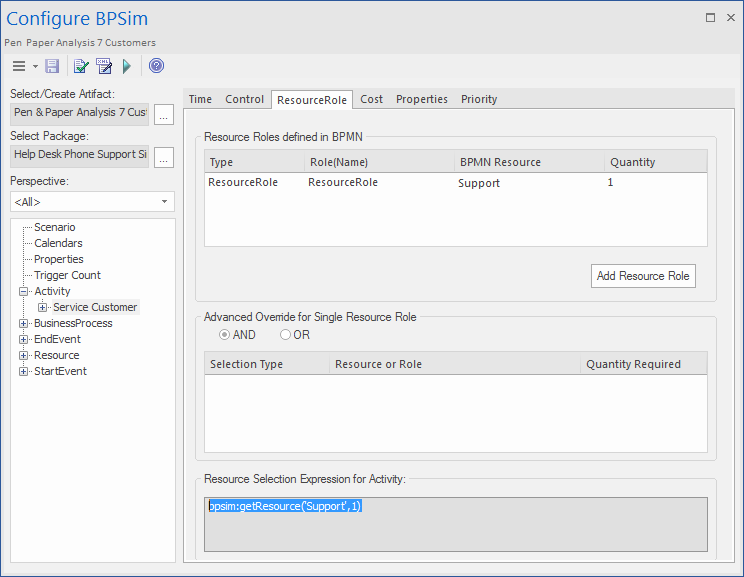This screenshot has height=577, width=744.
Task: Click the Resource Selection Expression text field
Action: (455, 524)
